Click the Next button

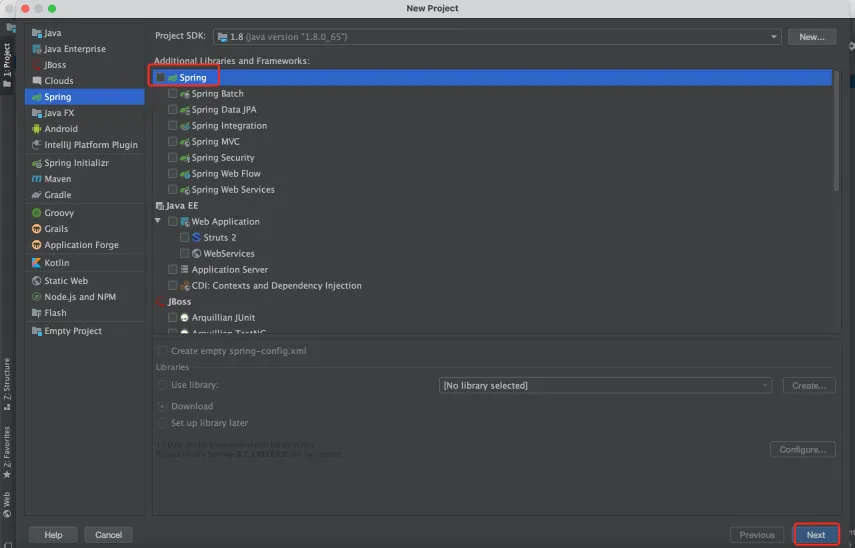(816, 535)
